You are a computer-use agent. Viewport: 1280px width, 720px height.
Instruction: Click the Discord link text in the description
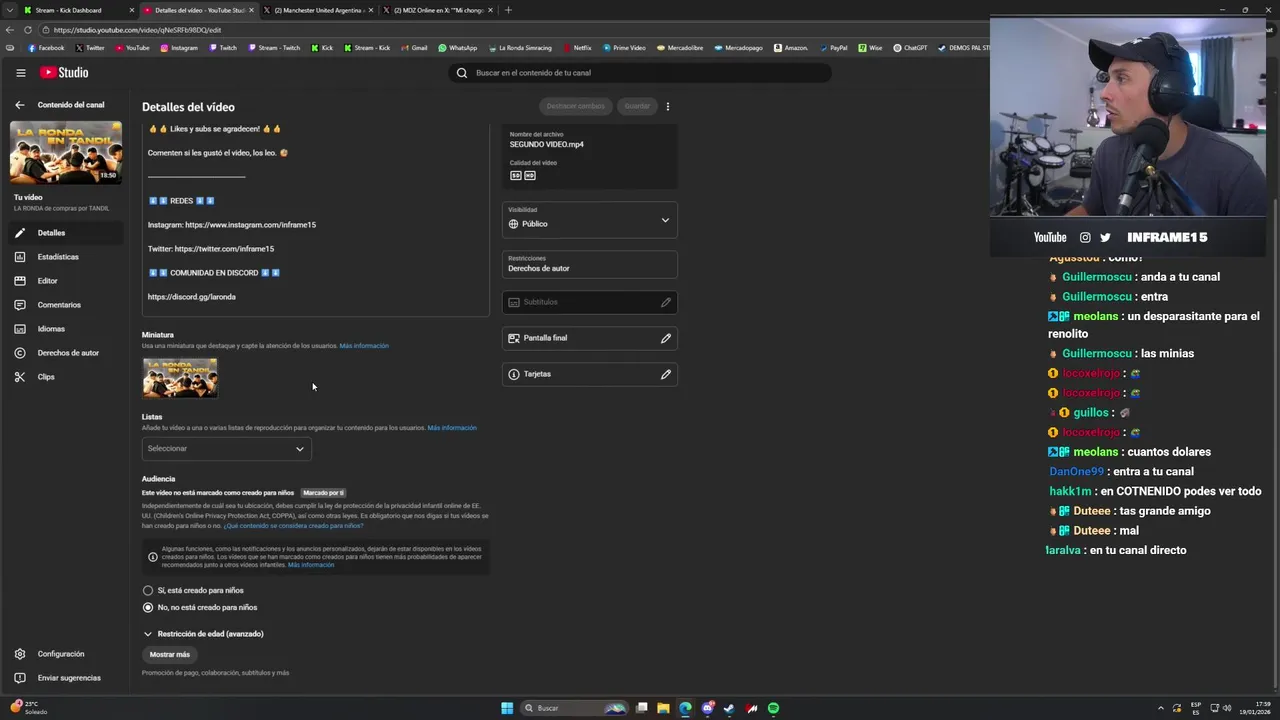(192, 297)
